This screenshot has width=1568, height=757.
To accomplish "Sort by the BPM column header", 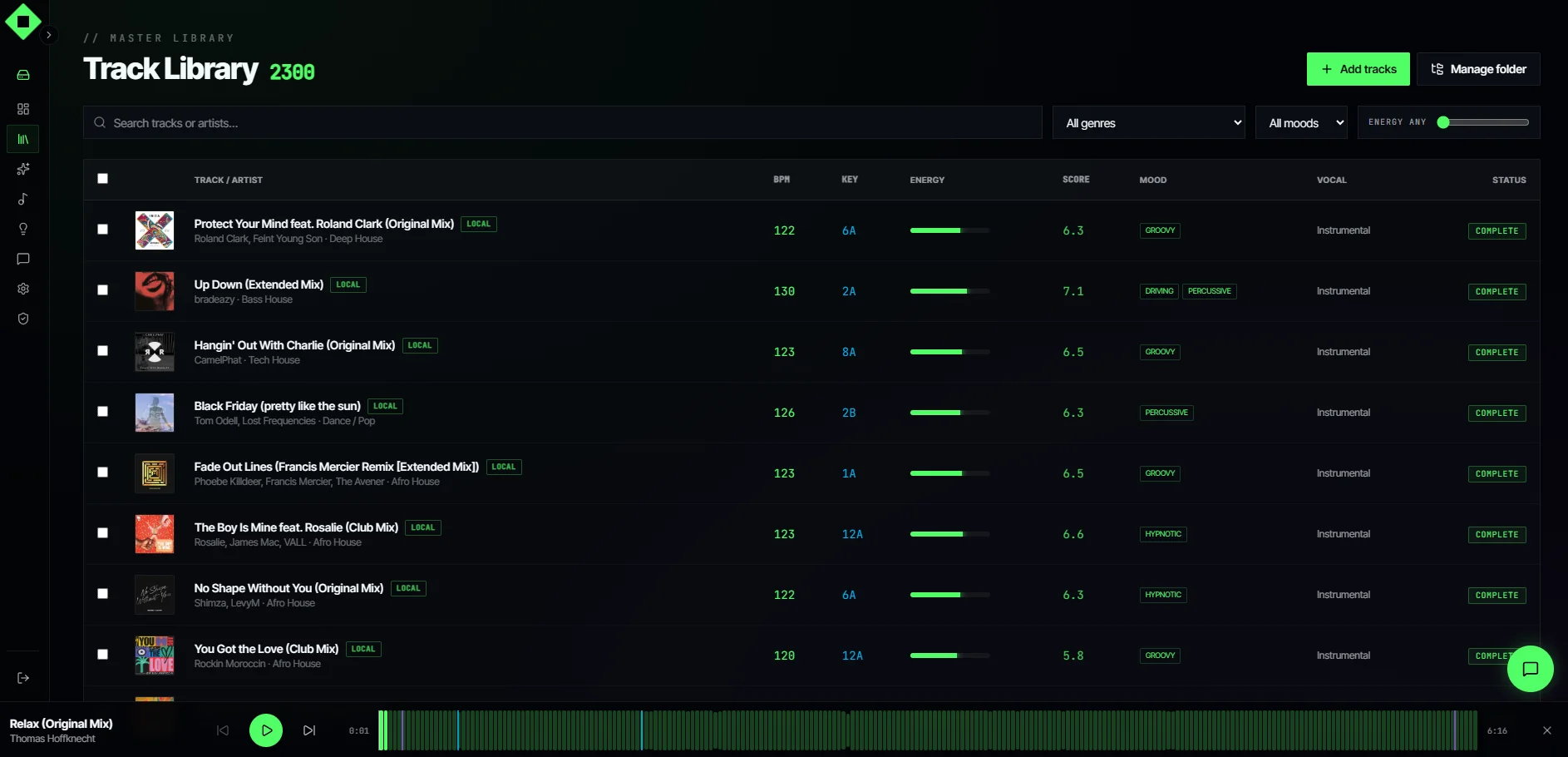I will click(x=782, y=180).
